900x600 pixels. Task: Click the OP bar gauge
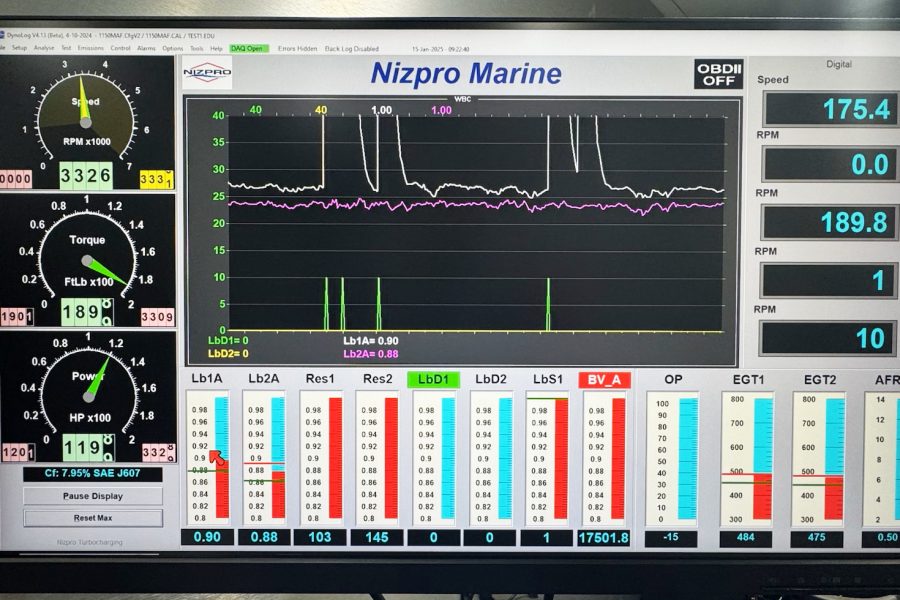(672, 459)
